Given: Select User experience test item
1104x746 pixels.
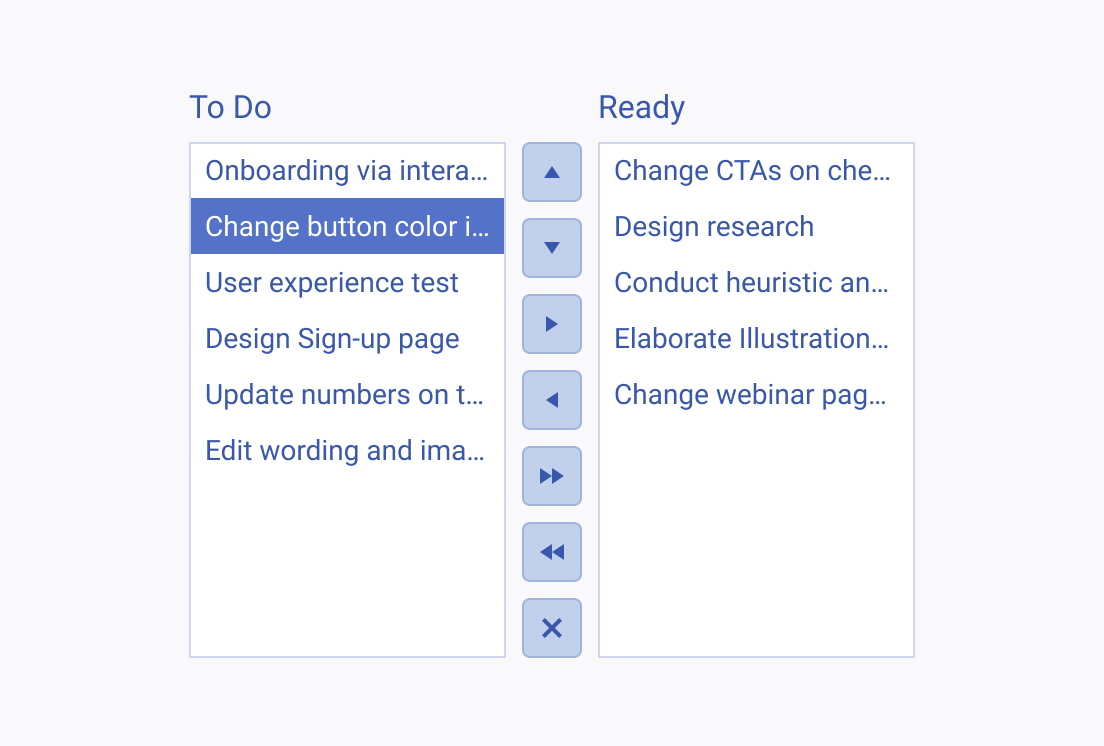Looking at the screenshot, I should click(347, 282).
